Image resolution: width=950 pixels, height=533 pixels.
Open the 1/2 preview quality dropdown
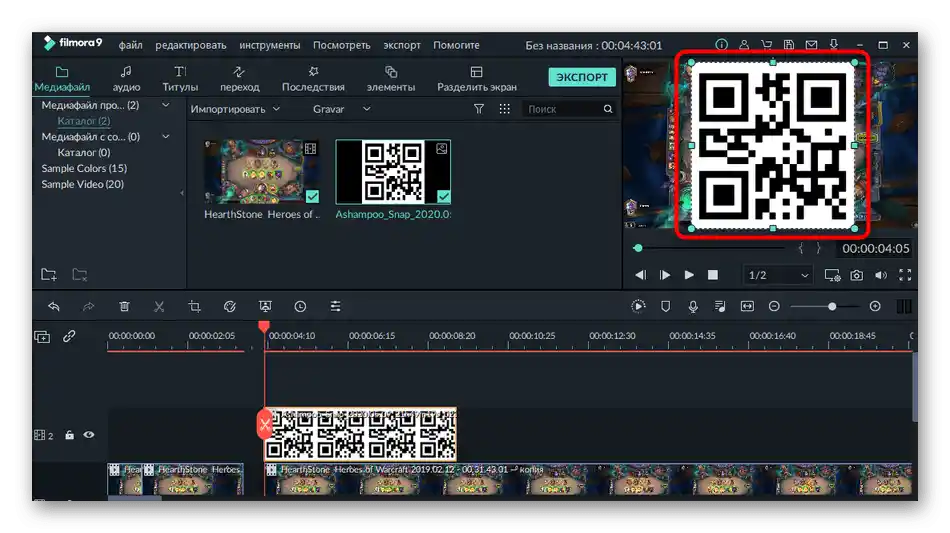coord(778,275)
